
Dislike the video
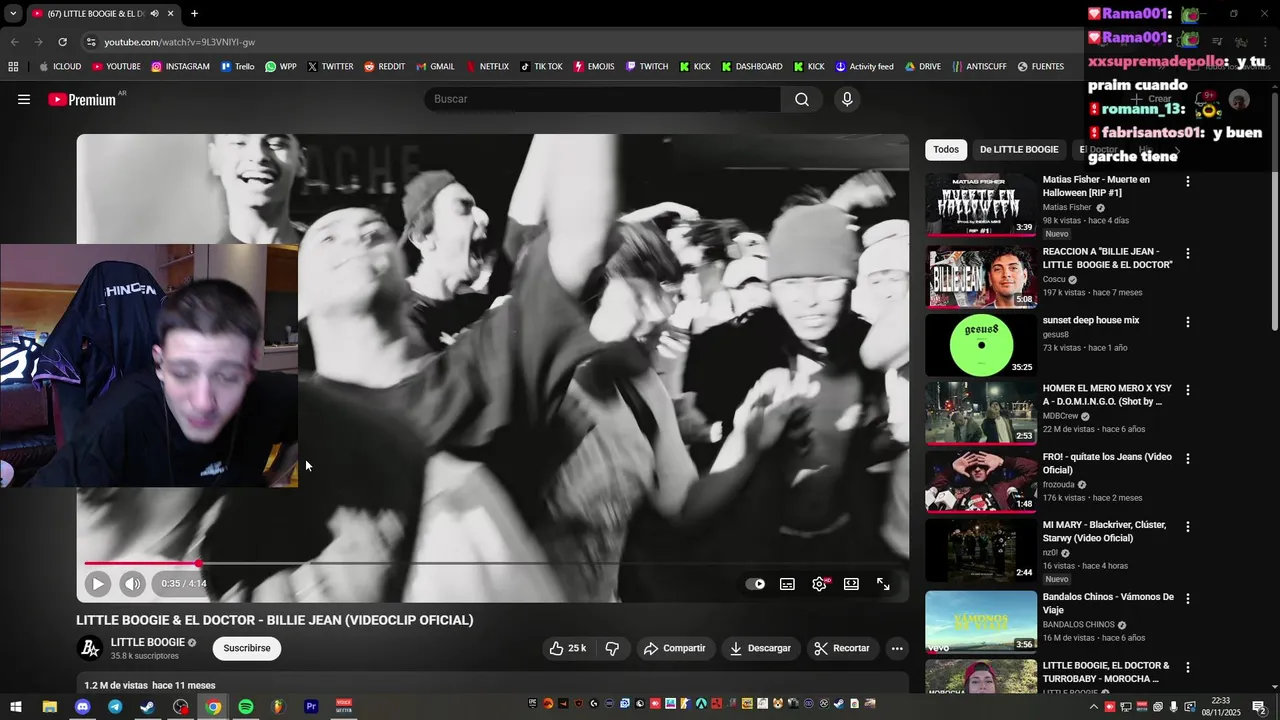click(x=612, y=648)
